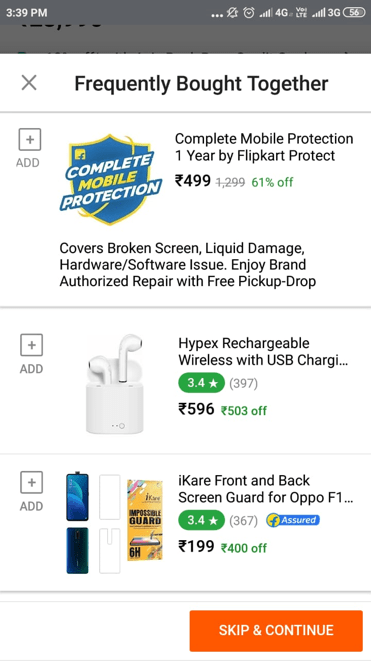The height and width of the screenshot is (661, 371).
Task: Tap the 3.4 star rating badge for iKare
Action: click(202, 521)
